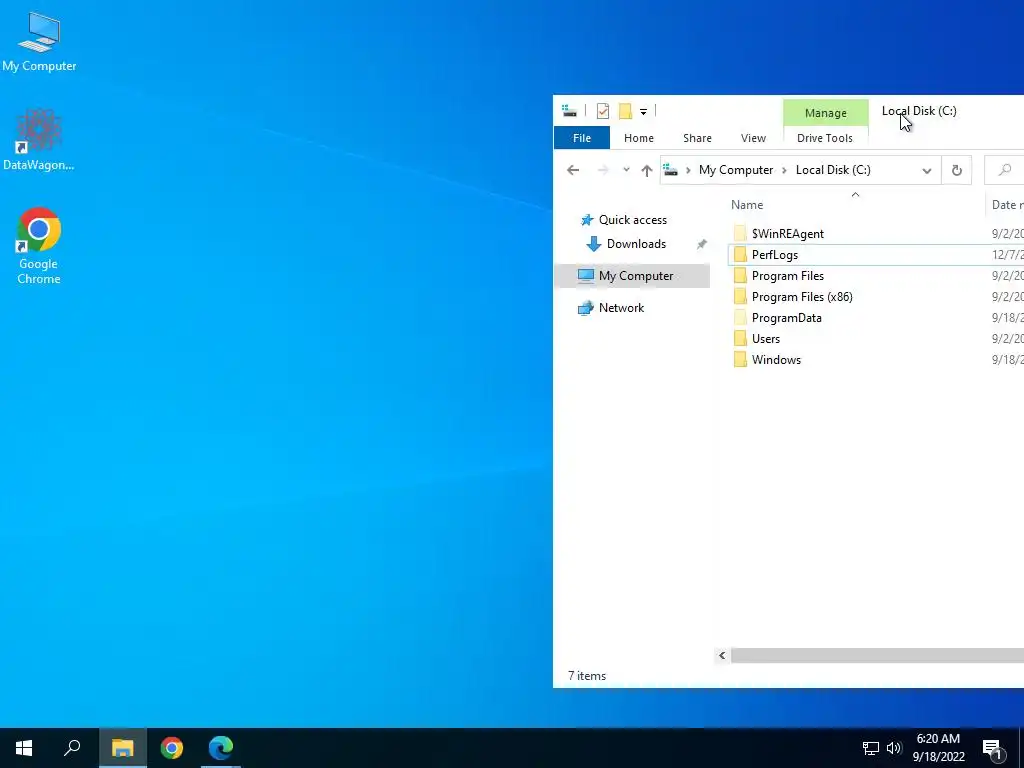The width and height of the screenshot is (1024, 768).
Task: Open Chrome from the taskbar
Action: pos(172,748)
